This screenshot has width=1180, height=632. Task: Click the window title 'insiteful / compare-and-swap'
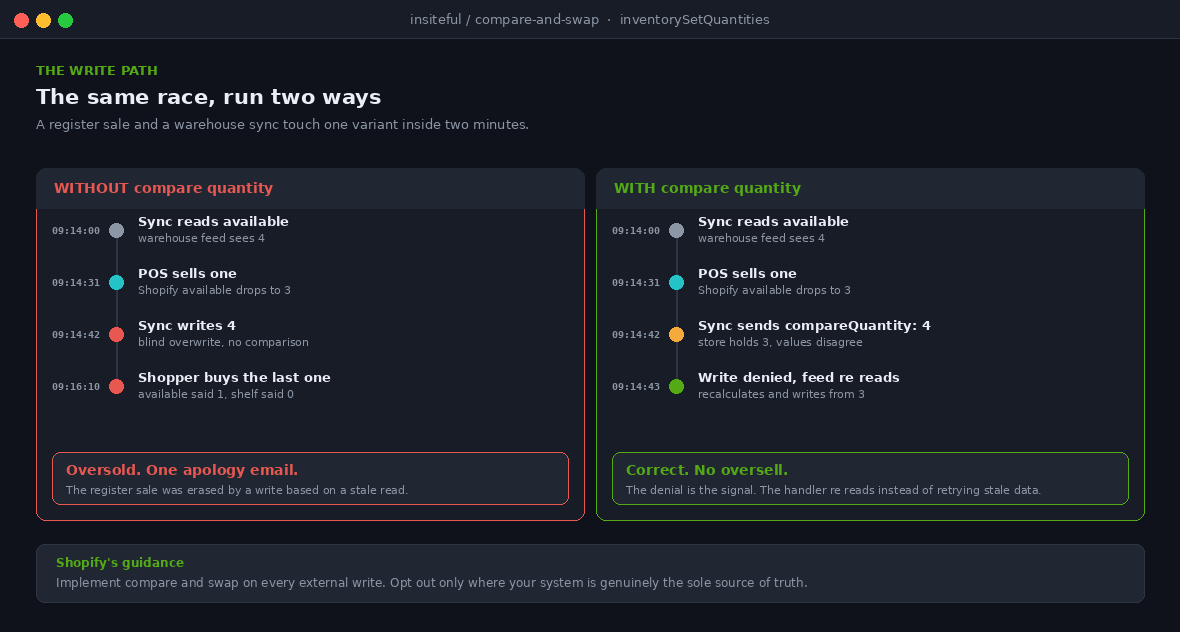click(x=504, y=20)
